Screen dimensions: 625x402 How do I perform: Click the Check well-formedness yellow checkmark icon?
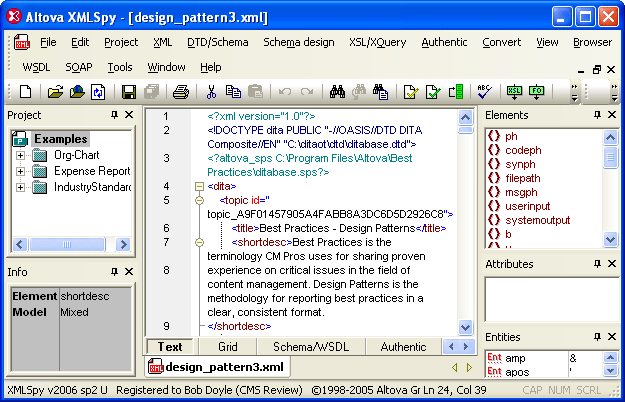(x=411, y=92)
